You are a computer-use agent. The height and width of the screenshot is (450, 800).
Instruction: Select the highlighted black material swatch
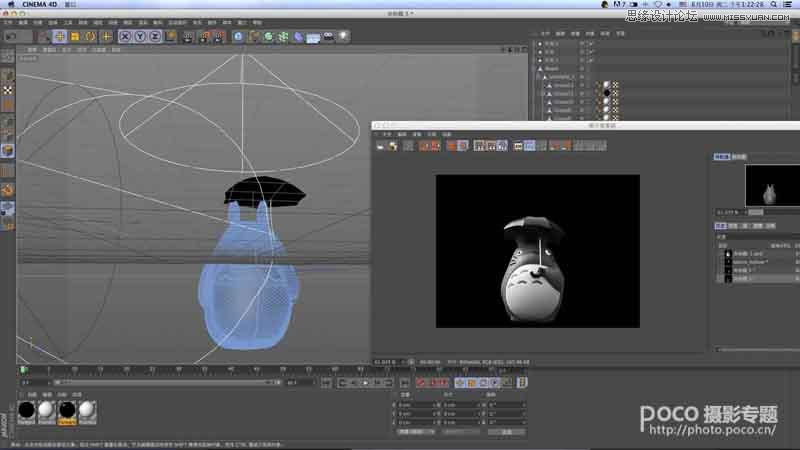(67, 410)
